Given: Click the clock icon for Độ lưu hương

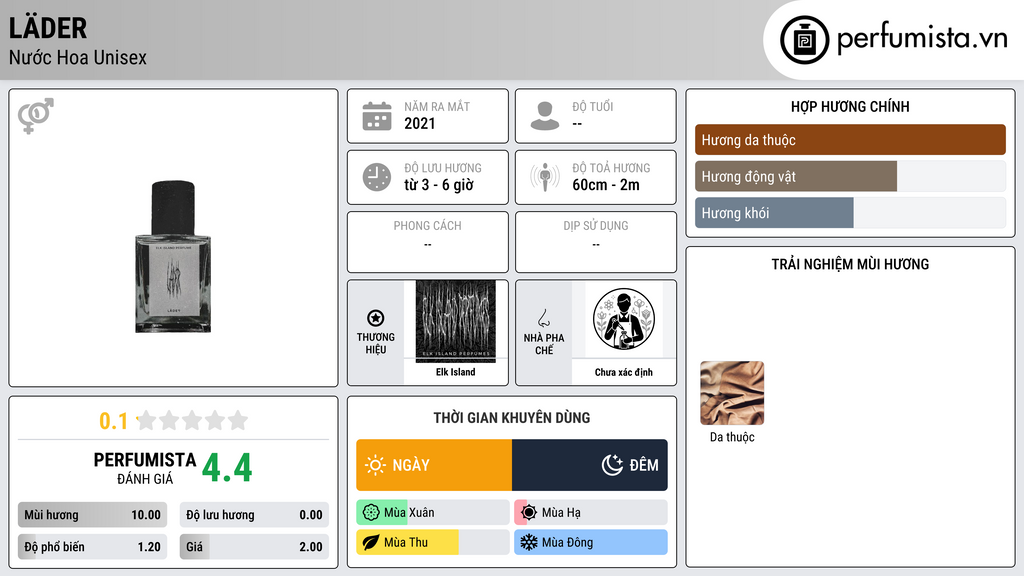Looking at the screenshot, I should 377,177.
